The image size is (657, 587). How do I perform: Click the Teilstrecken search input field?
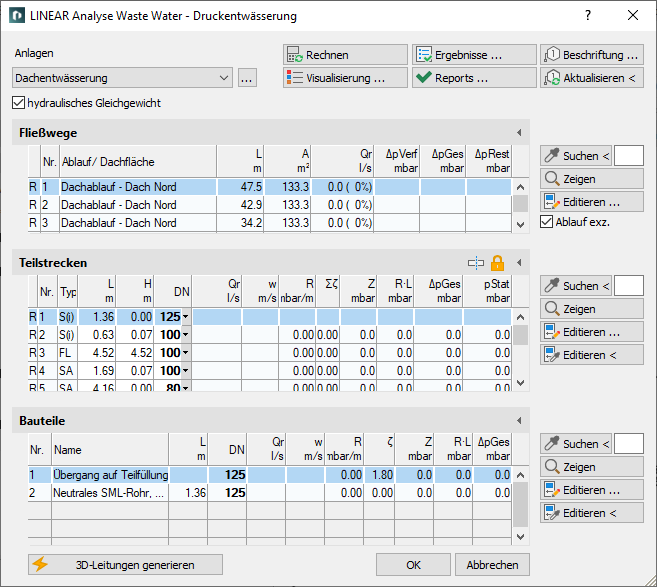[x=629, y=286]
